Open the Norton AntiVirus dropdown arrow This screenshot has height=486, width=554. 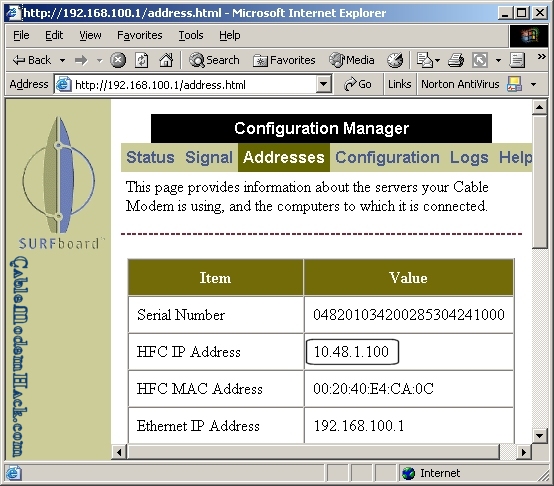(x=534, y=84)
